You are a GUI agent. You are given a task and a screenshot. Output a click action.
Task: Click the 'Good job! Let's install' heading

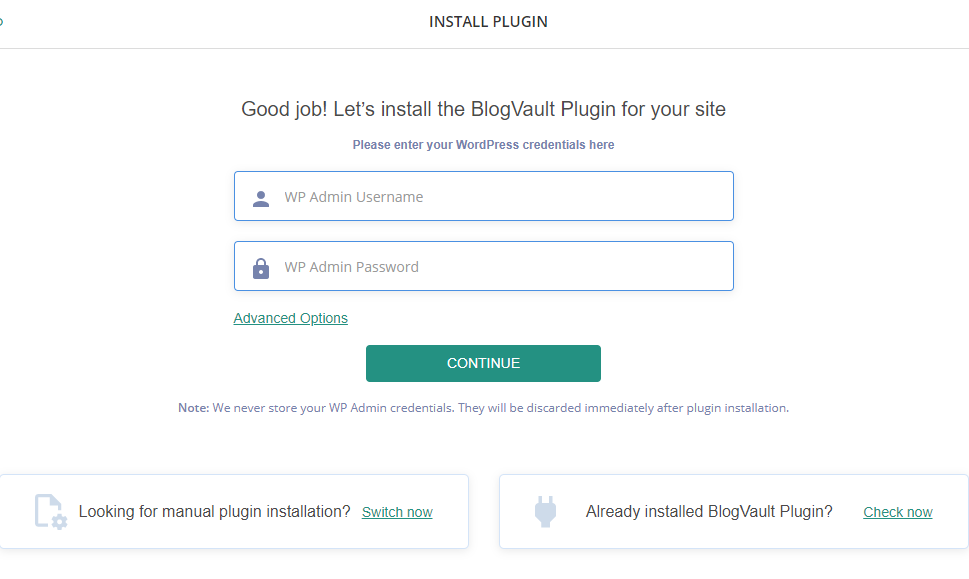[x=483, y=109]
